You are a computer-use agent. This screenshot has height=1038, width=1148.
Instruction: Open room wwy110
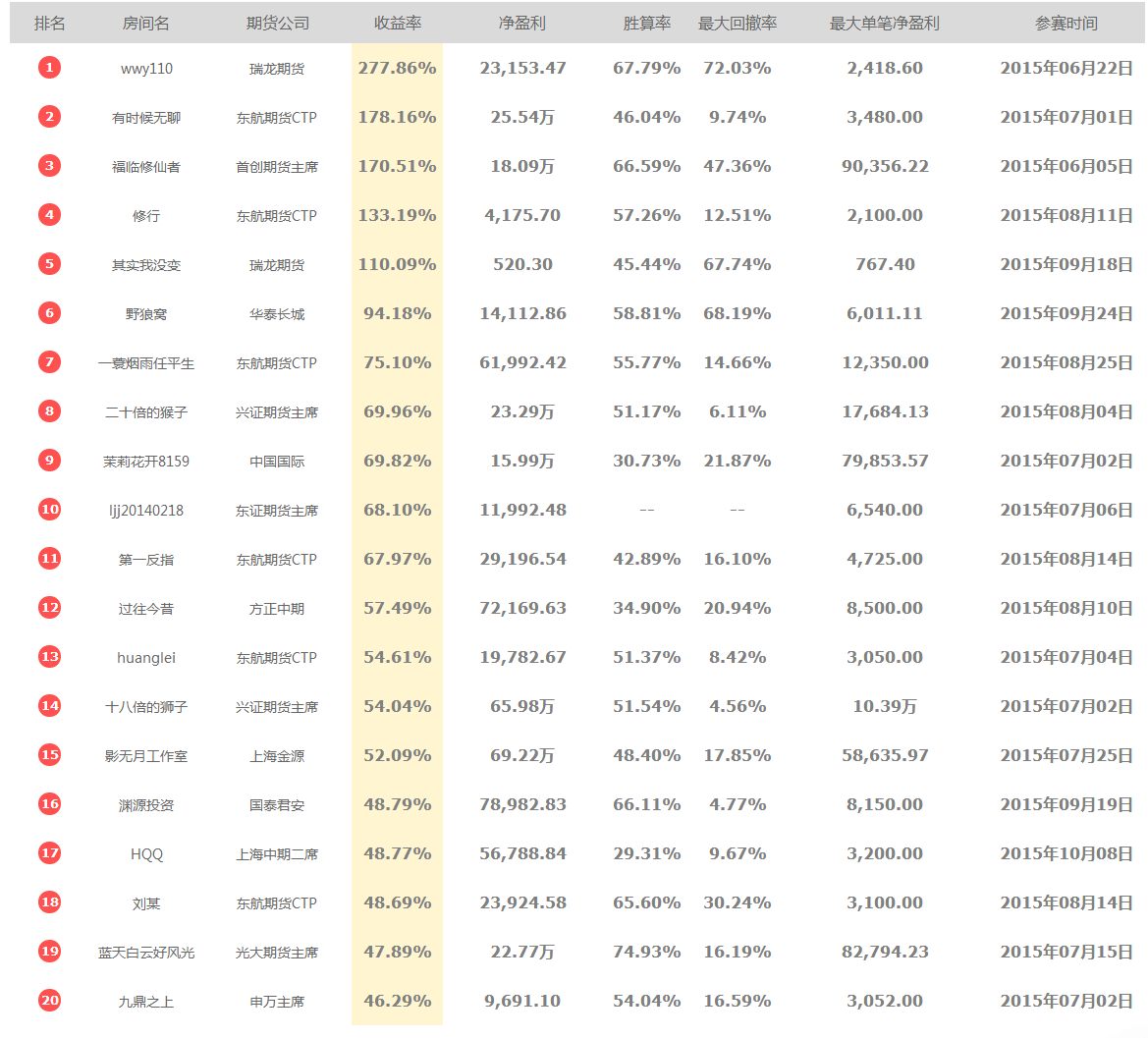click(x=146, y=69)
